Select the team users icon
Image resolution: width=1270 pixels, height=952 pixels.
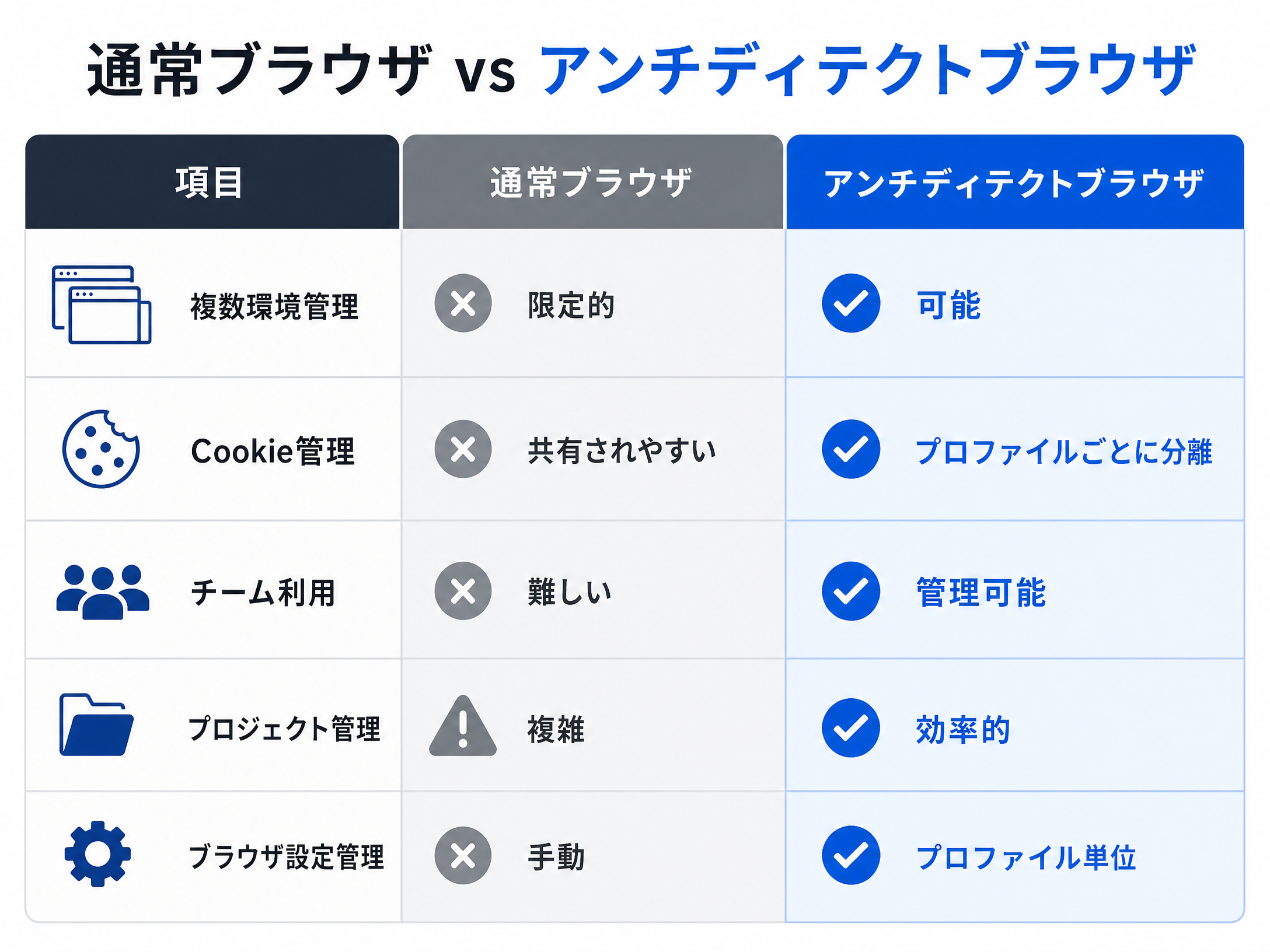pos(103,591)
